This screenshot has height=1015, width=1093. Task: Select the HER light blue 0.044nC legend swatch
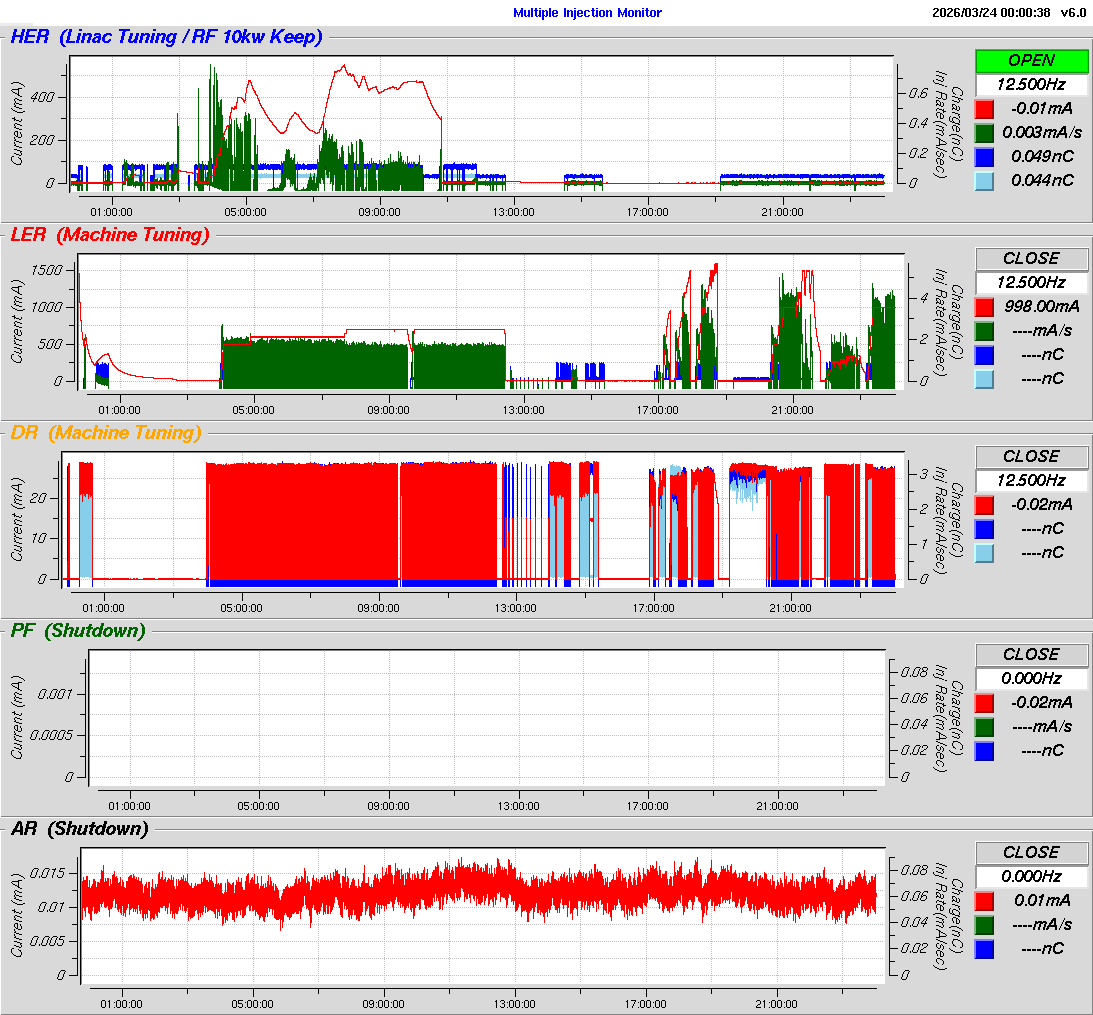(x=984, y=180)
